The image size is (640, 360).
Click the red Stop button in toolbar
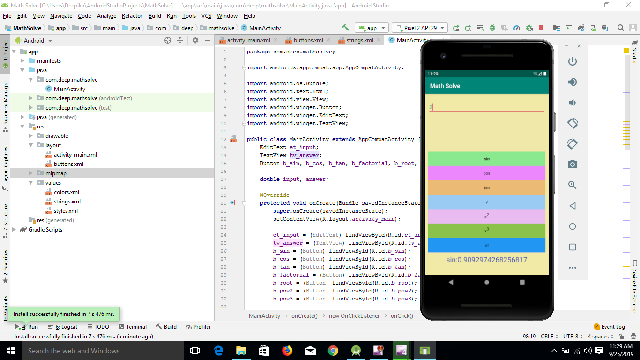click(x=541, y=28)
